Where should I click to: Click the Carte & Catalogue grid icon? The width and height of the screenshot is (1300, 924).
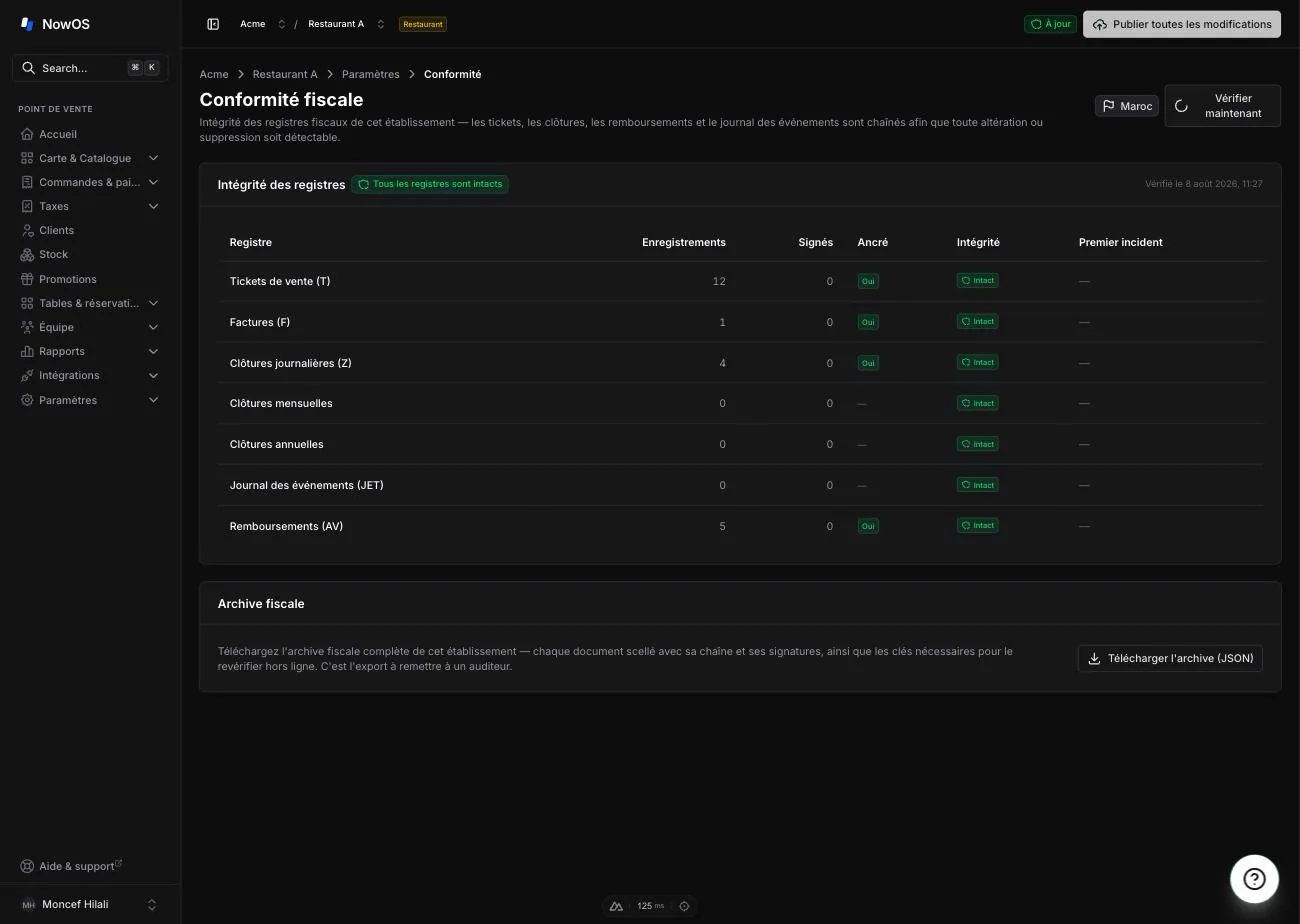tap(27, 158)
